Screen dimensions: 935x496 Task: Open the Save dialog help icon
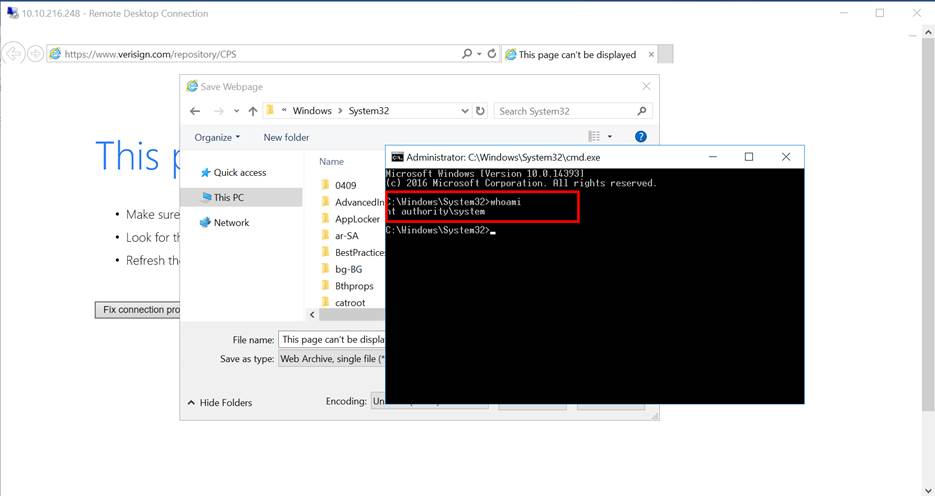pos(641,137)
